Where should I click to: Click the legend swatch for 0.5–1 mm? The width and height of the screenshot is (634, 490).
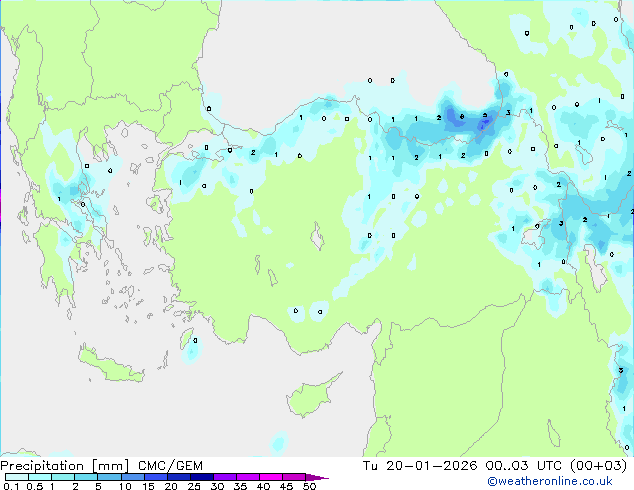[x=40, y=477]
